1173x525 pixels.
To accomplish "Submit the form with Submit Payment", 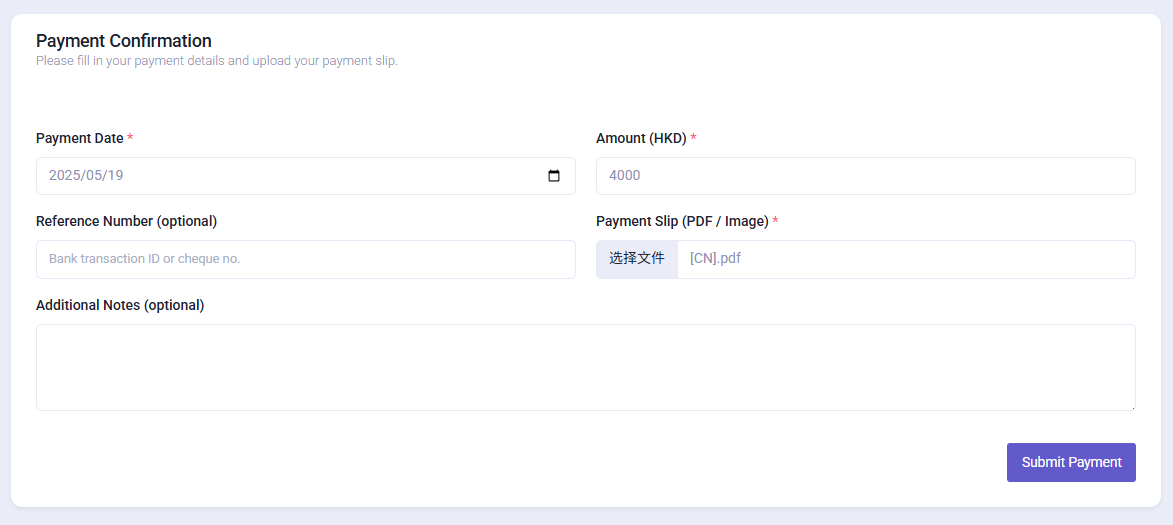I will point(1071,462).
